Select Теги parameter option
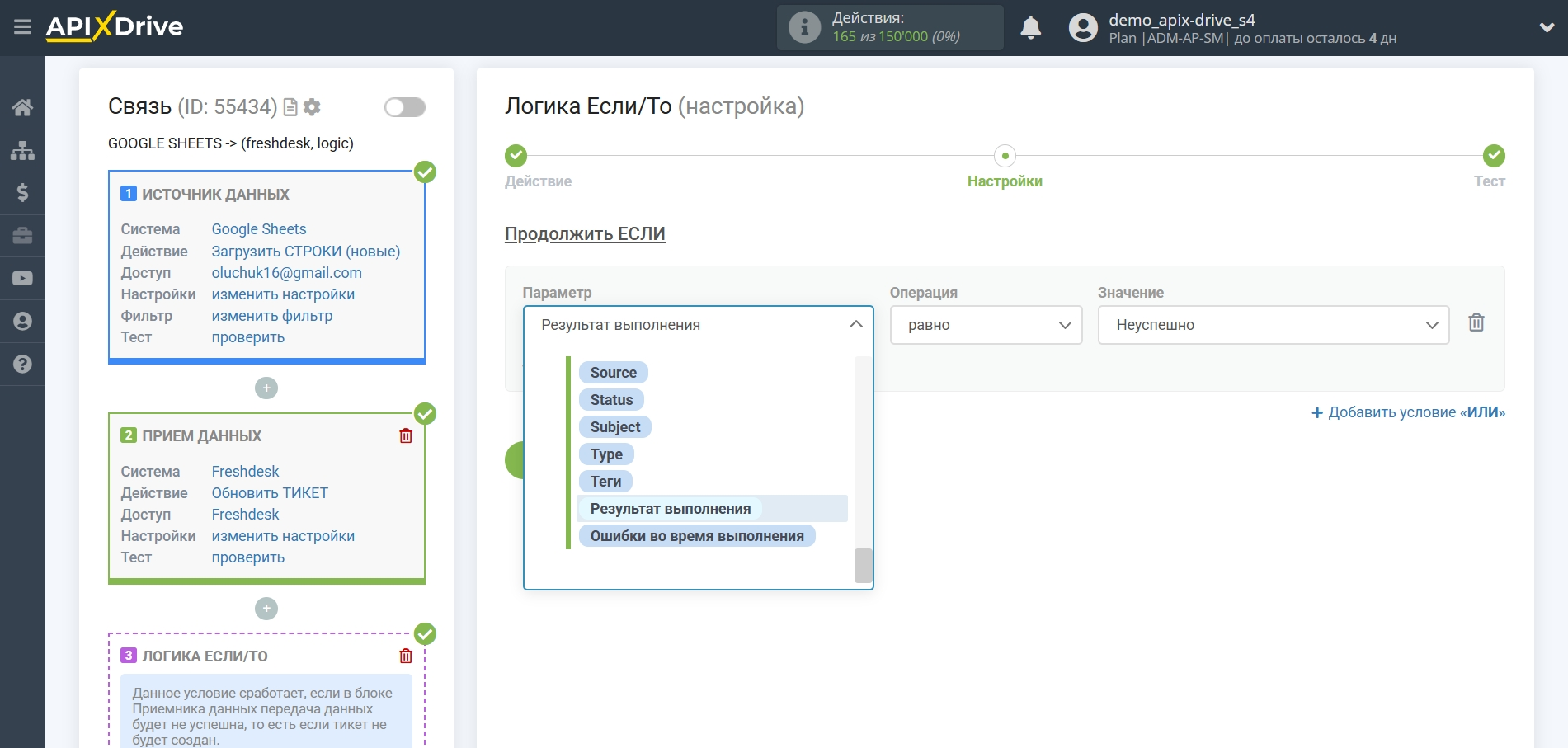The width and height of the screenshot is (1568, 748). pyautogui.click(x=605, y=482)
